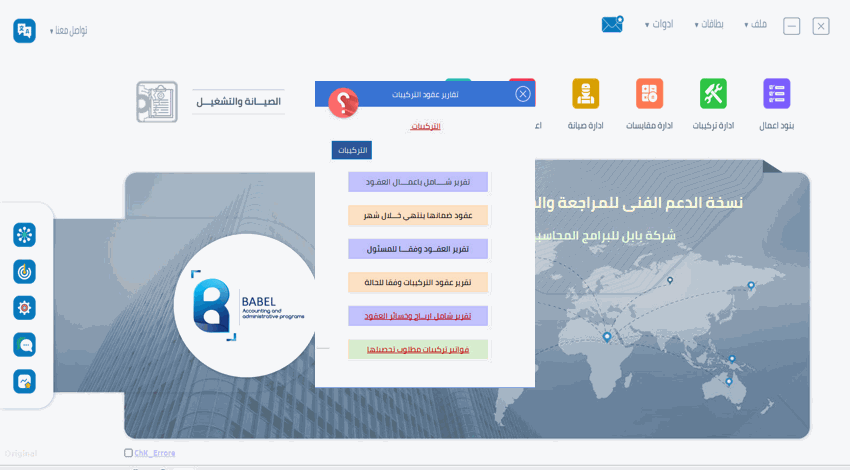Expand the ادوات tools dropdown menu
850x470 pixels.
click(x=659, y=25)
